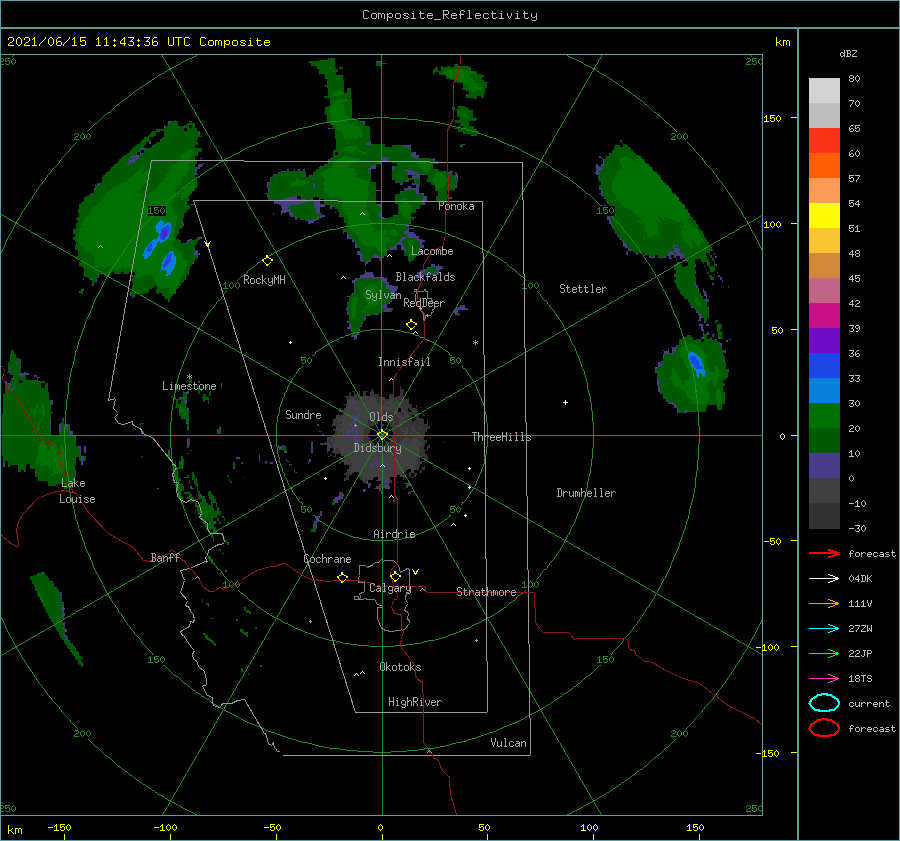Click the Drumheller city label
900x841 pixels.
[x=586, y=493]
